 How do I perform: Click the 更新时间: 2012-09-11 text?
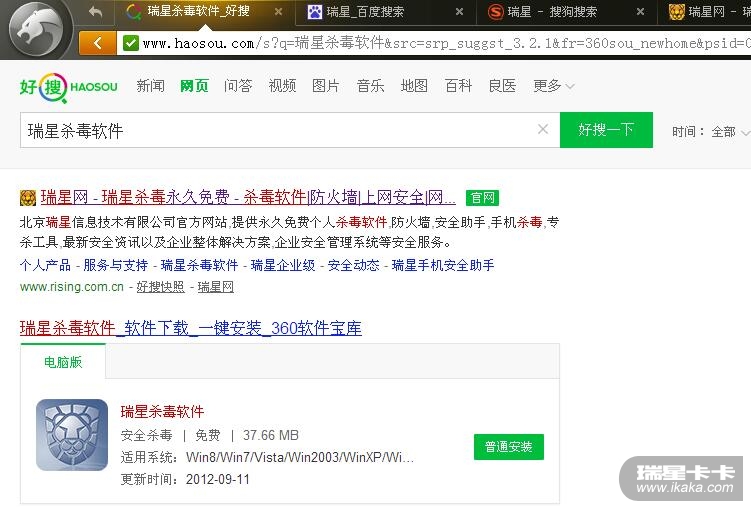pyautogui.click(x=185, y=479)
